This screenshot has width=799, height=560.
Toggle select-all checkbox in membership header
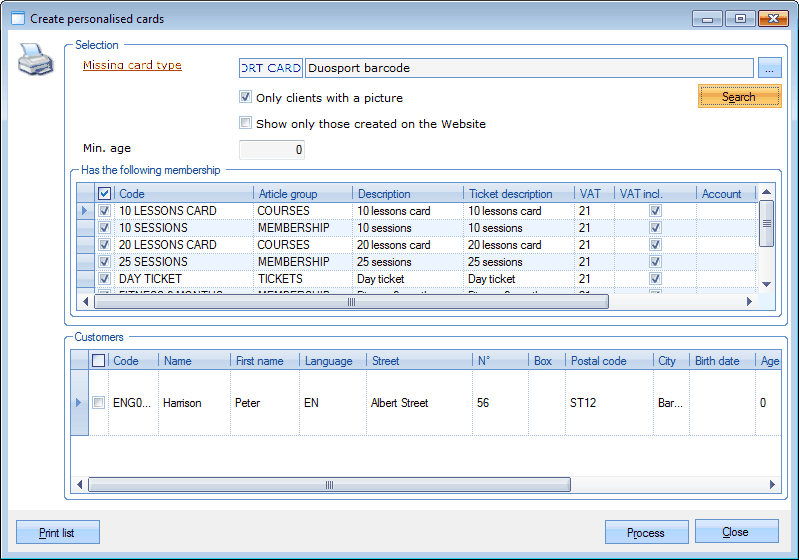pos(104,194)
